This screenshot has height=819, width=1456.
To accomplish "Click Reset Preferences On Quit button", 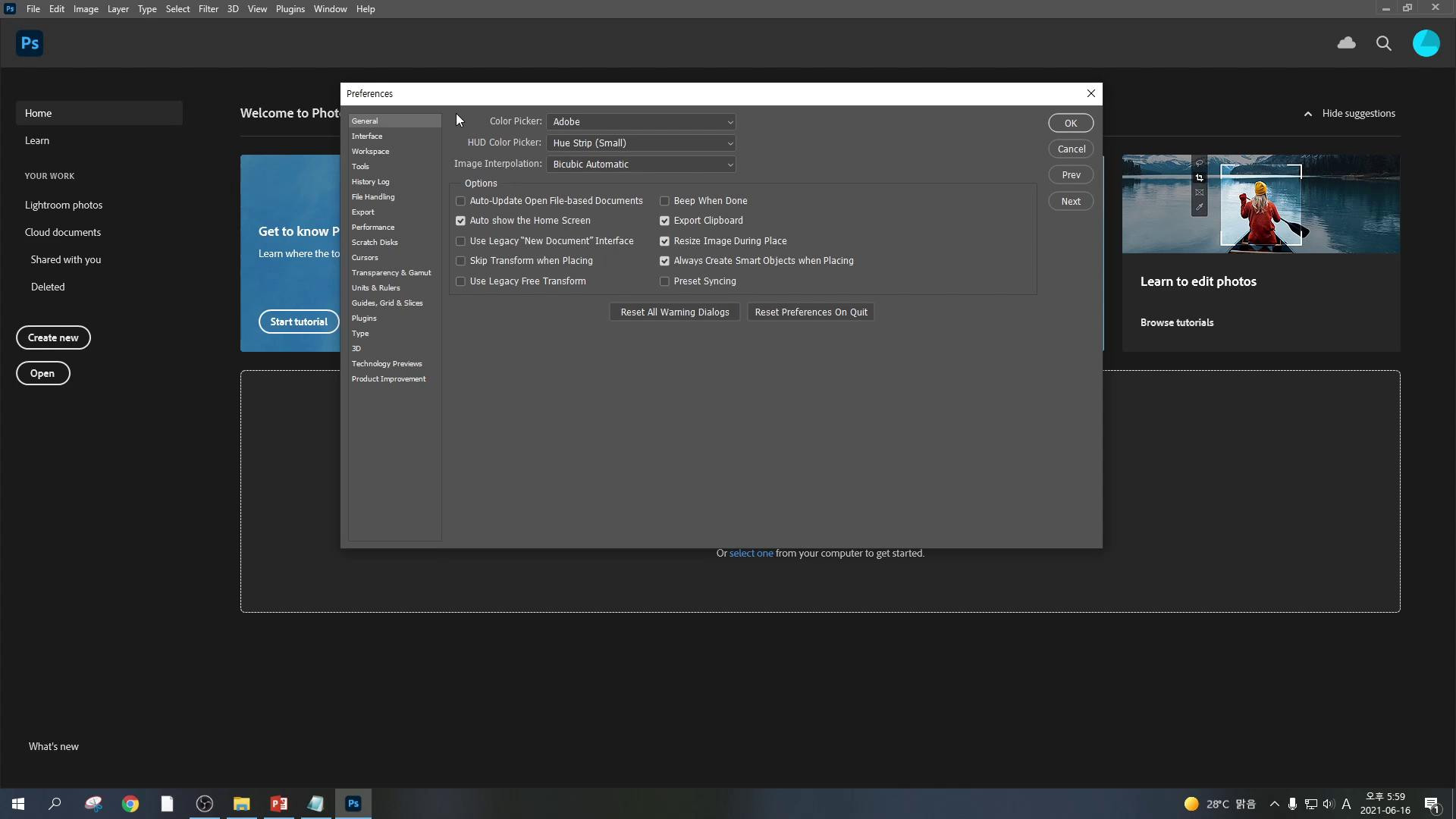I will pos(811,312).
